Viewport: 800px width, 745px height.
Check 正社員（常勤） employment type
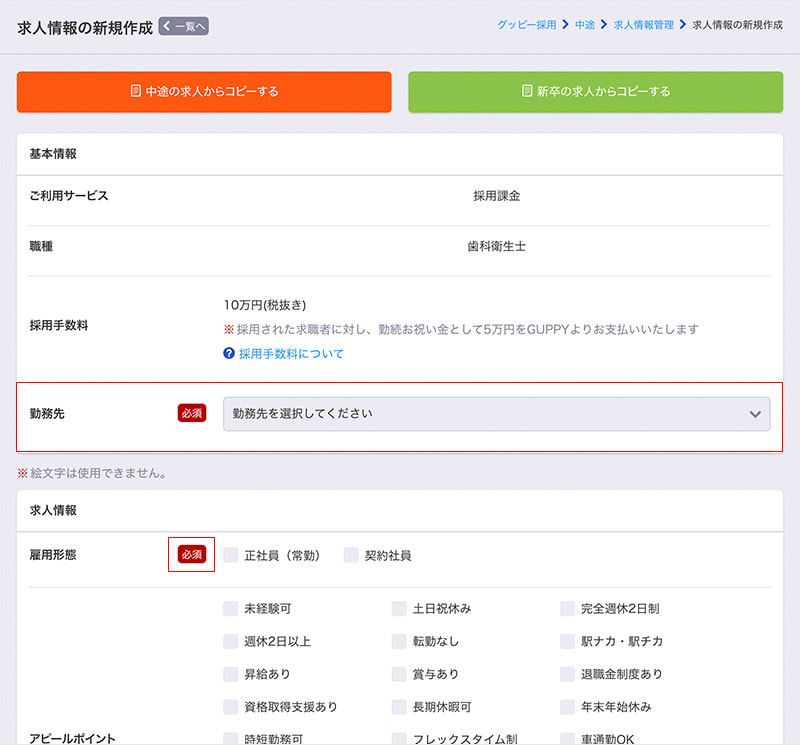tap(231, 555)
